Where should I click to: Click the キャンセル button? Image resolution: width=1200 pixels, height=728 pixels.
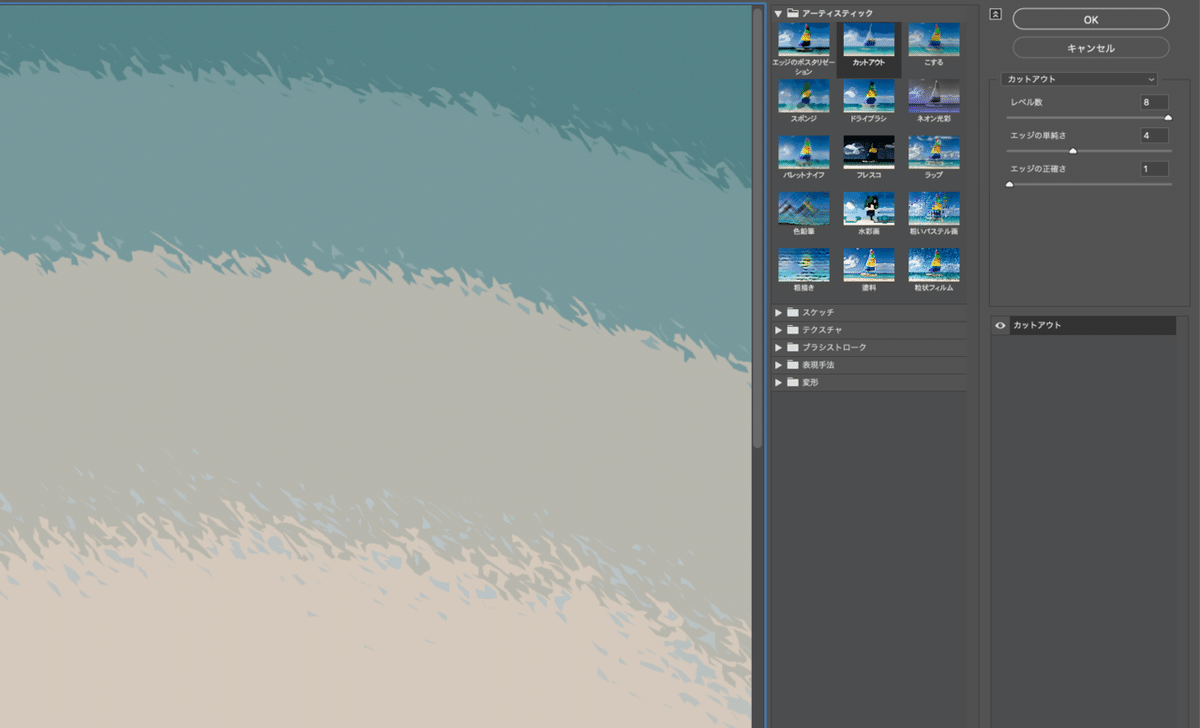1091,48
